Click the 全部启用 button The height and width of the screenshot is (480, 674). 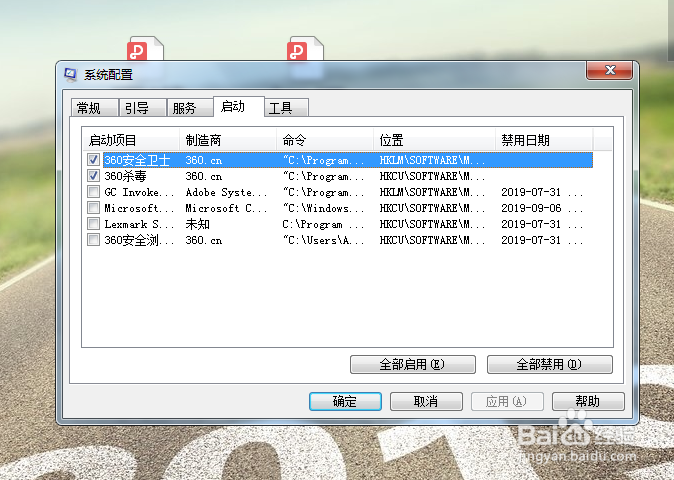[413, 364]
